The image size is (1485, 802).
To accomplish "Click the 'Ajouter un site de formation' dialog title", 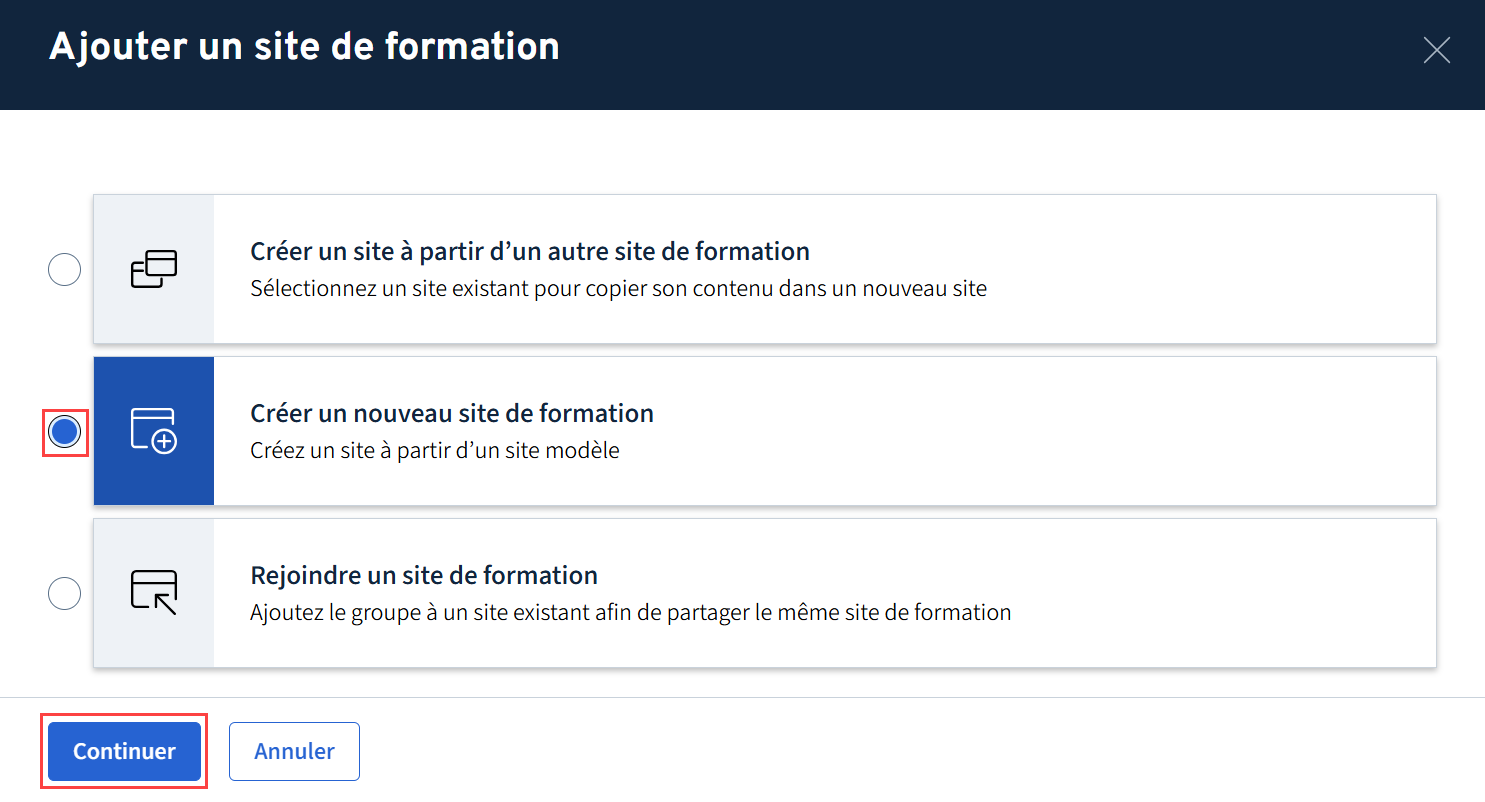I will 304,47.
